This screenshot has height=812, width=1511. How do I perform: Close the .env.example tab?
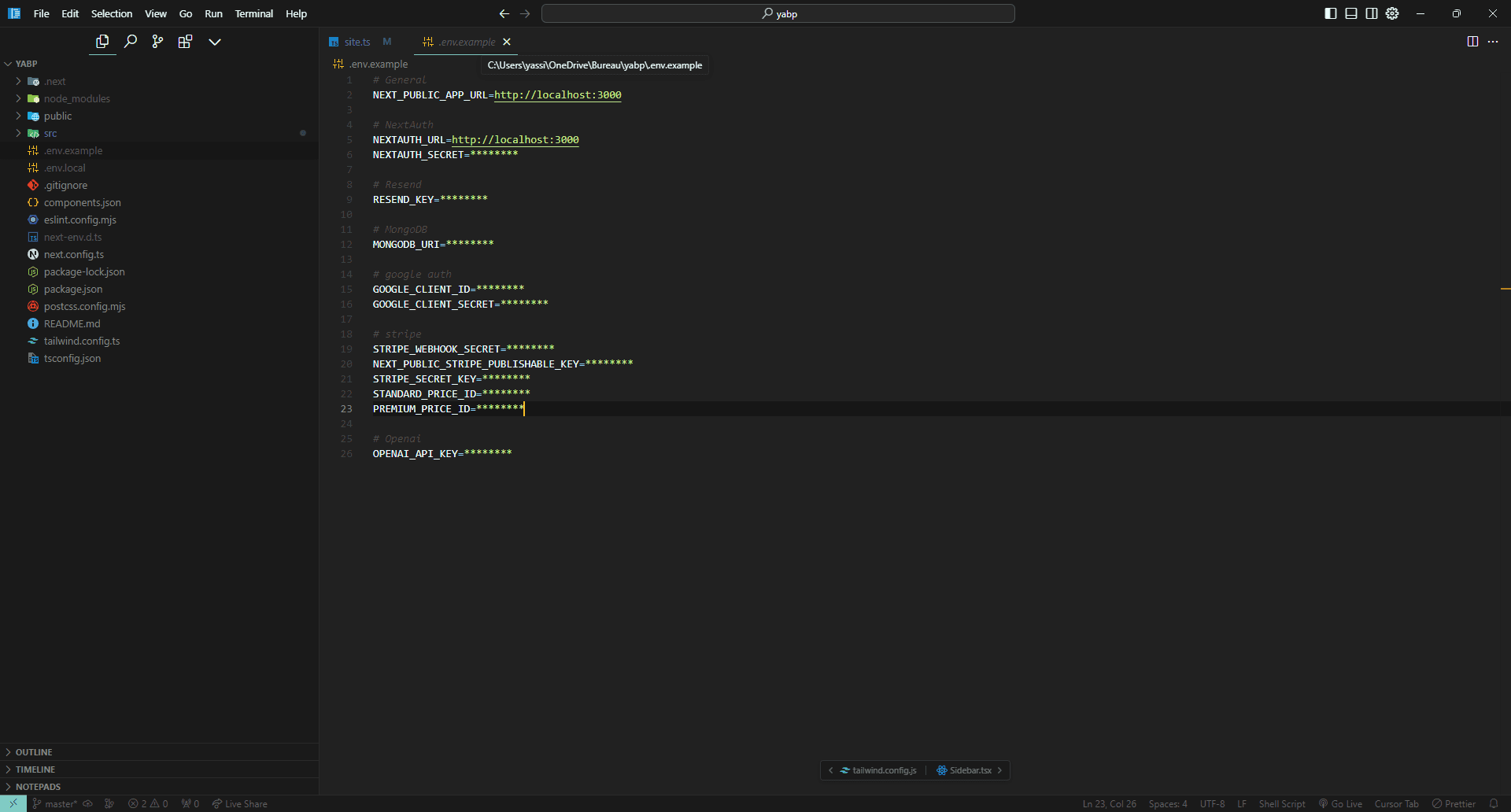point(507,42)
